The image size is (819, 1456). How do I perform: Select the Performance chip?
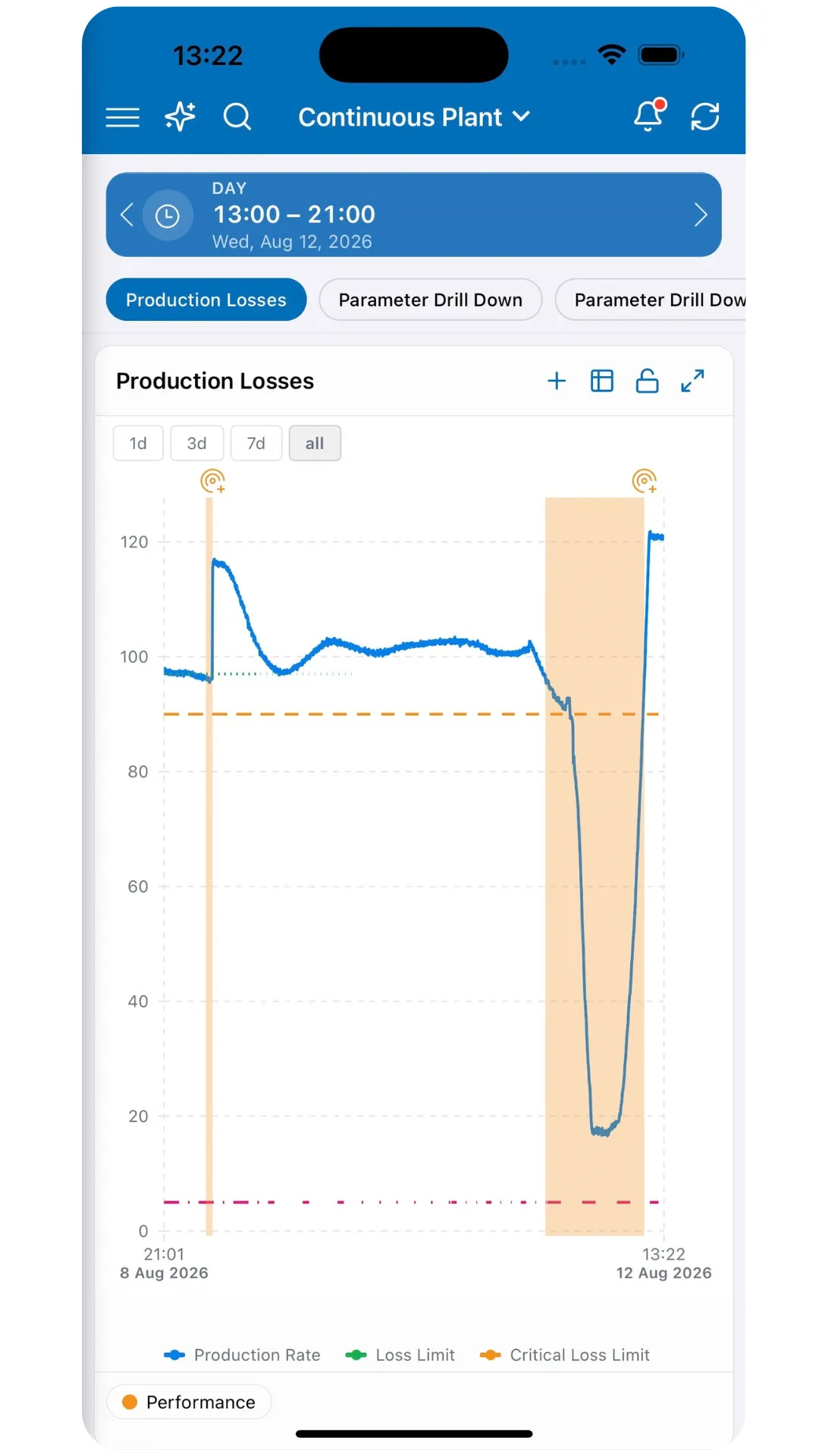click(190, 1402)
